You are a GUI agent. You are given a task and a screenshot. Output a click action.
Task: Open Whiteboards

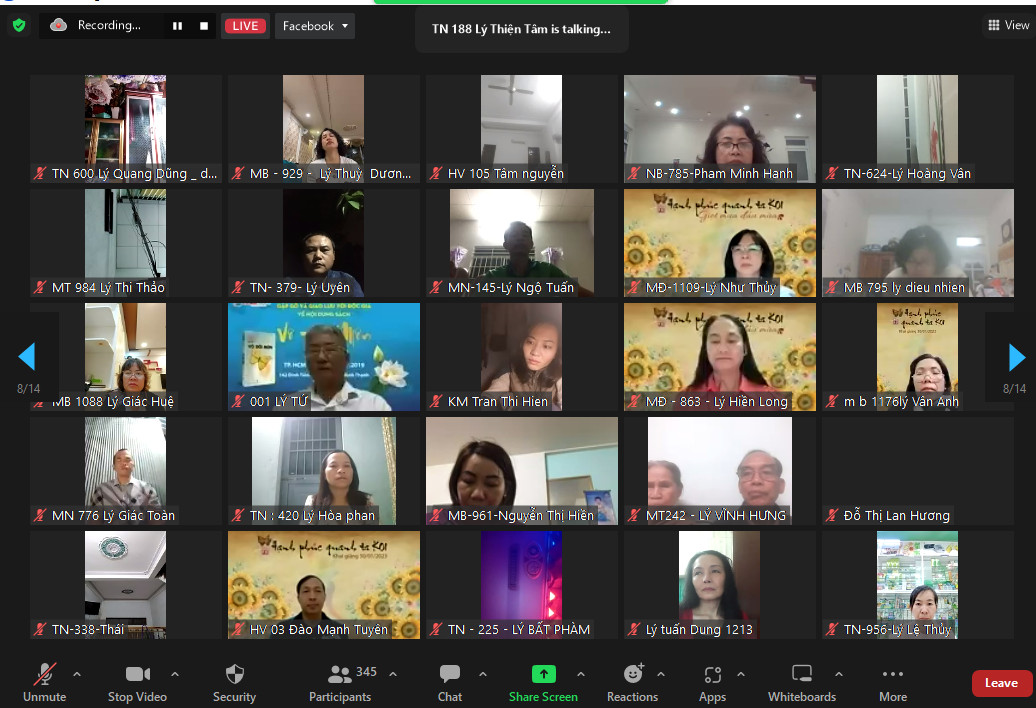pos(801,682)
